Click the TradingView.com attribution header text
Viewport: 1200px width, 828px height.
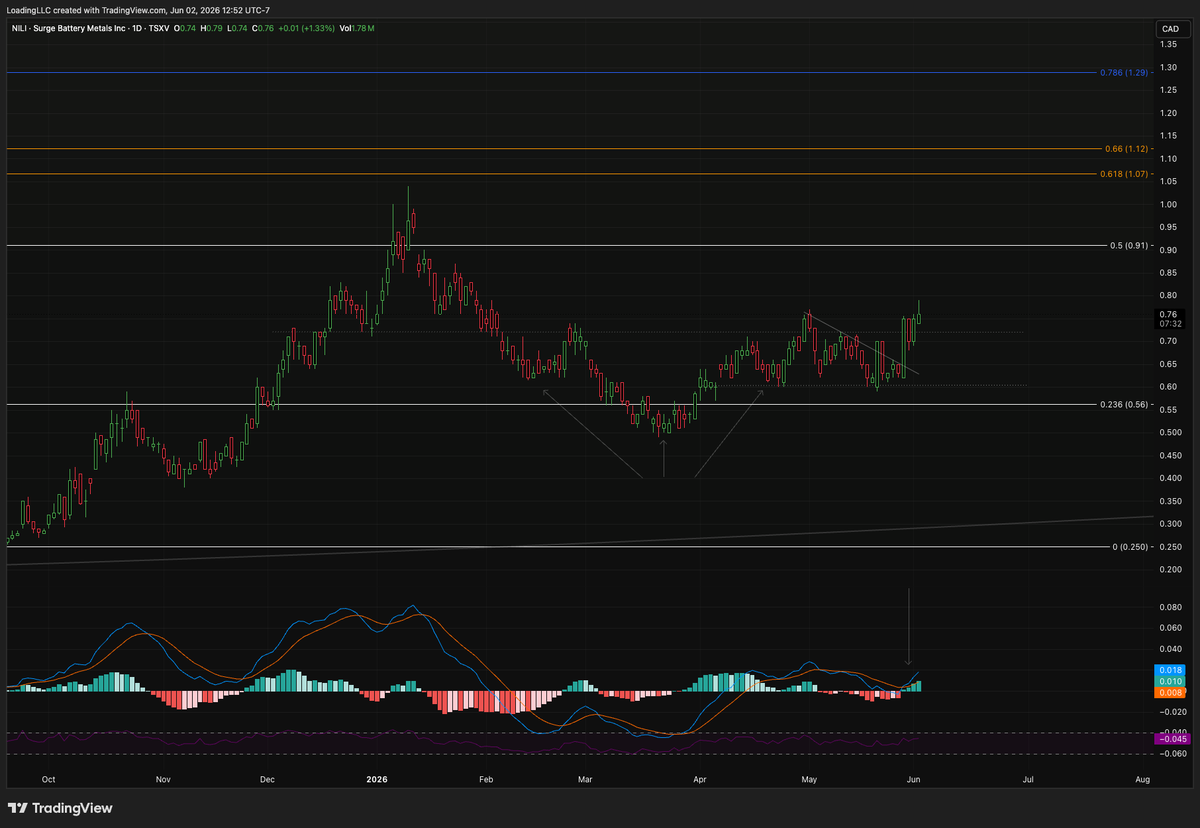138,10
